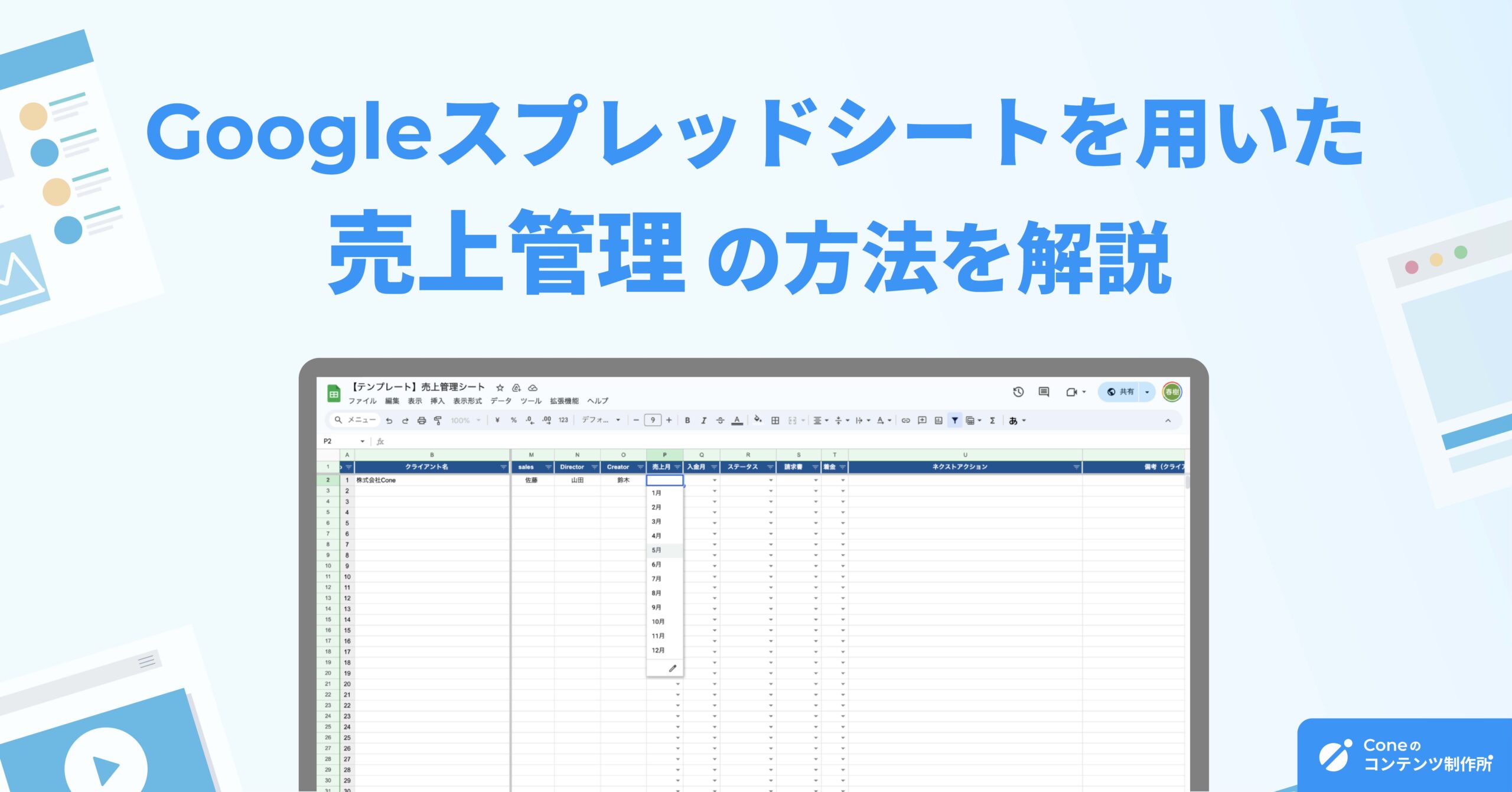Open the zoom 100% dropdown
The image size is (1512, 792).
[x=465, y=421]
